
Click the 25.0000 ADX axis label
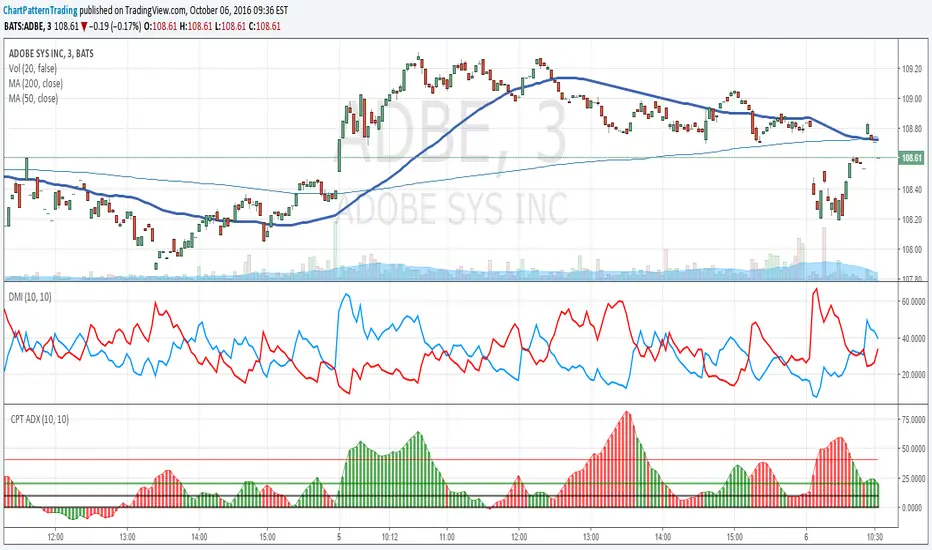[914, 479]
